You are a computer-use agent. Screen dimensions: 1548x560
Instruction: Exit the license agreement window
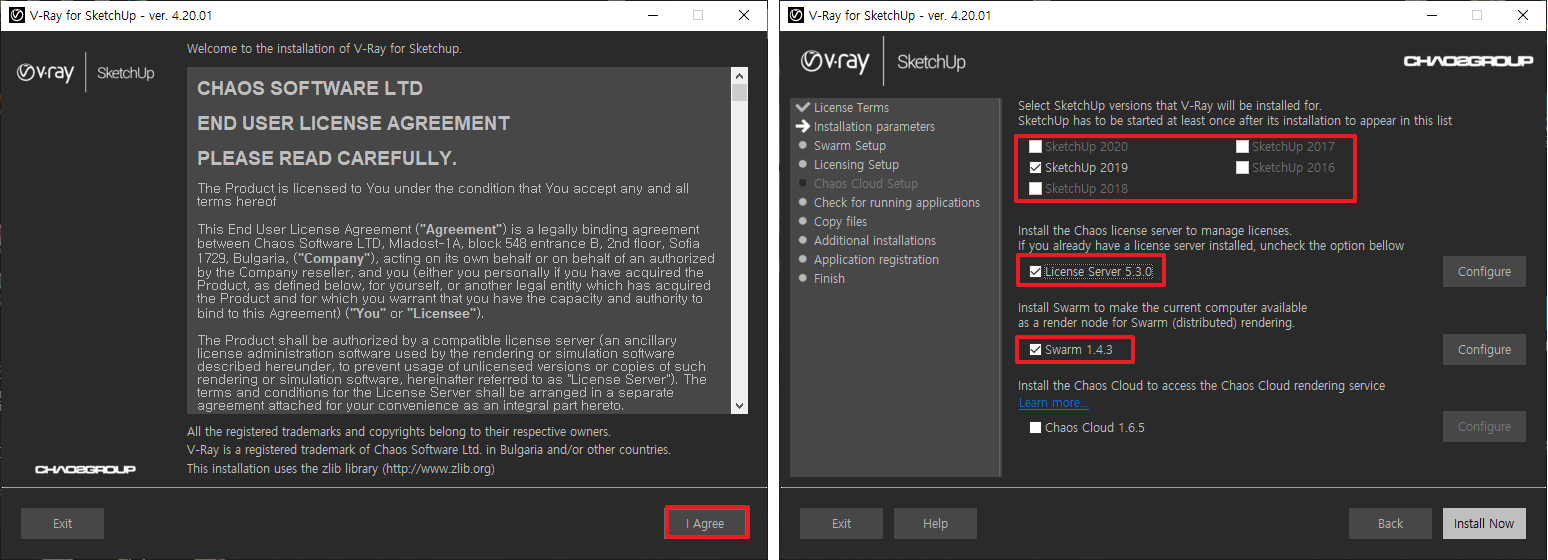(62, 523)
